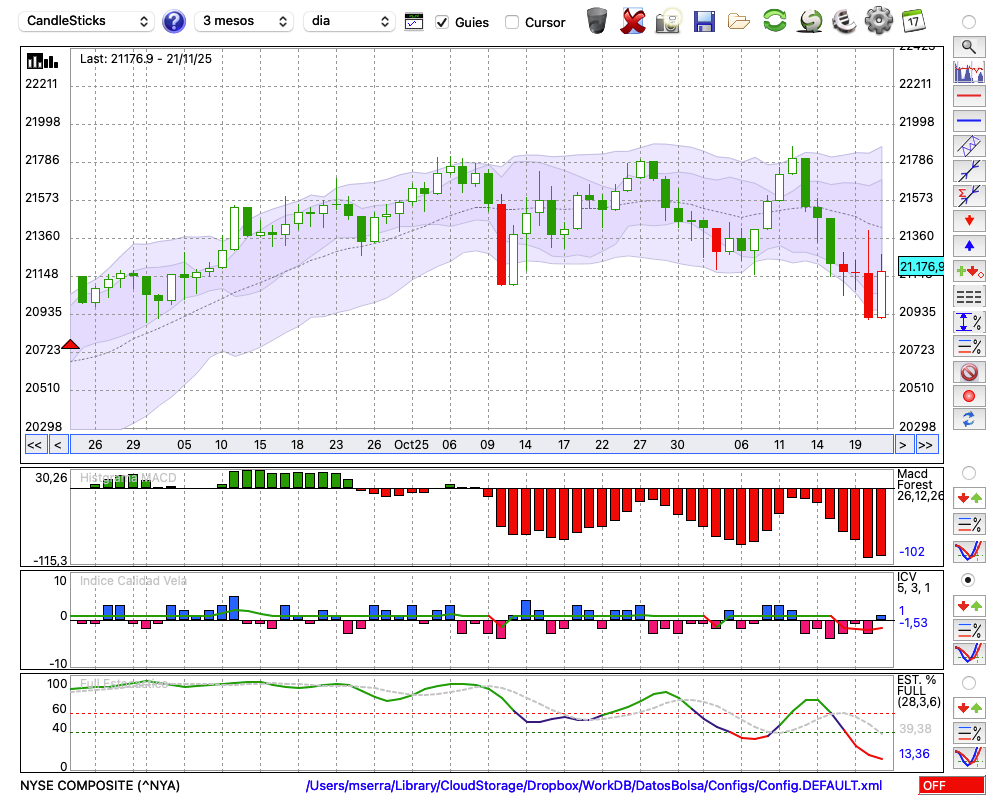Image resolution: width=1000 pixels, height=800 pixels.
Task: Click the red prohibition sign tool
Action: [969, 372]
